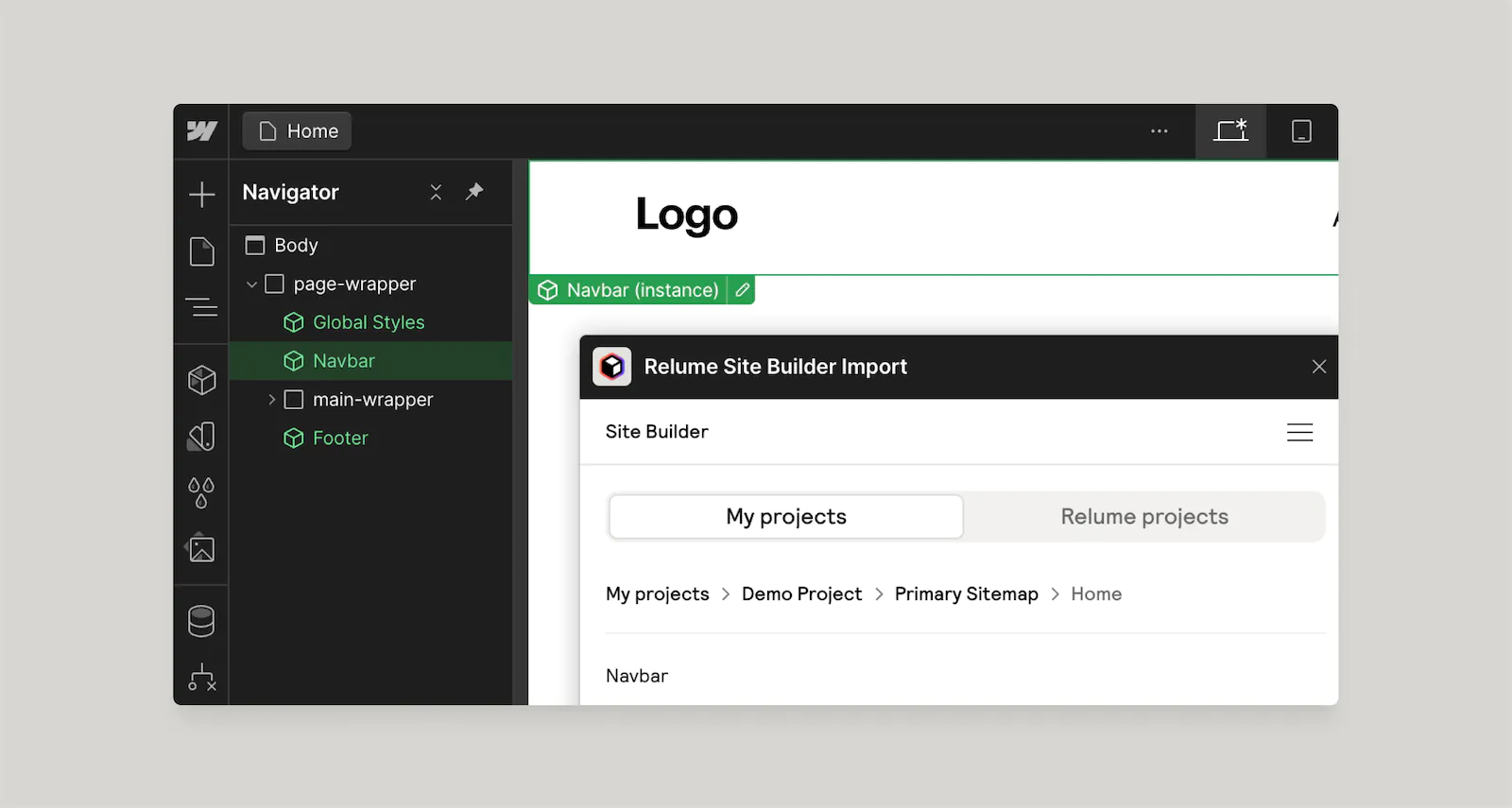
Task: Select main-wrapper element in tree
Action: pyautogui.click(x=372, y=400)
